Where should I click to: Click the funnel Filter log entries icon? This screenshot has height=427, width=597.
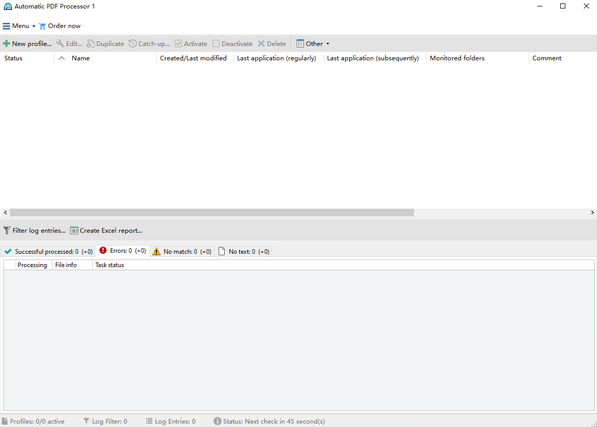(7, 231)
